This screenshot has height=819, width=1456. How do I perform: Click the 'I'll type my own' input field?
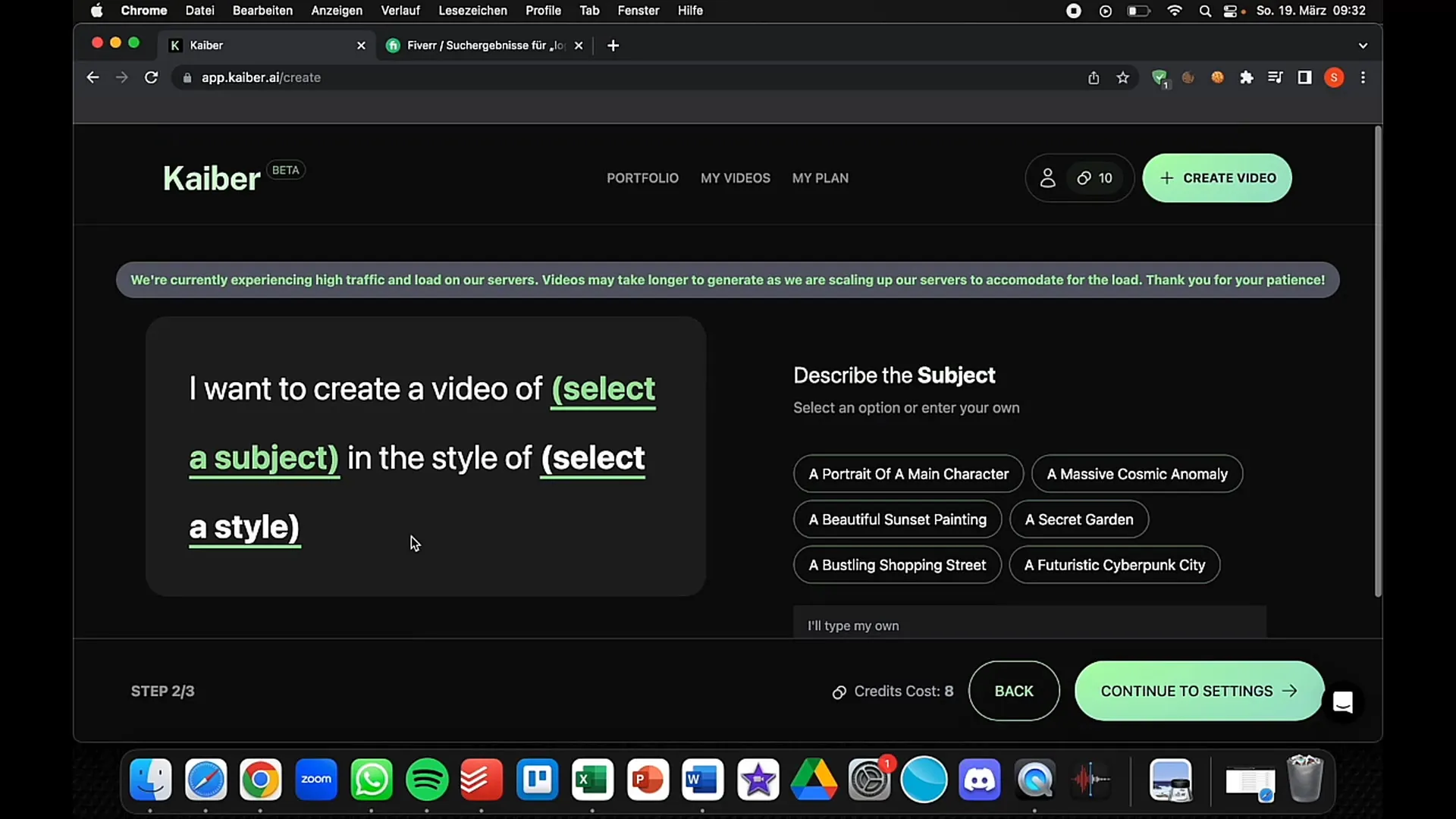point(1030,625)
